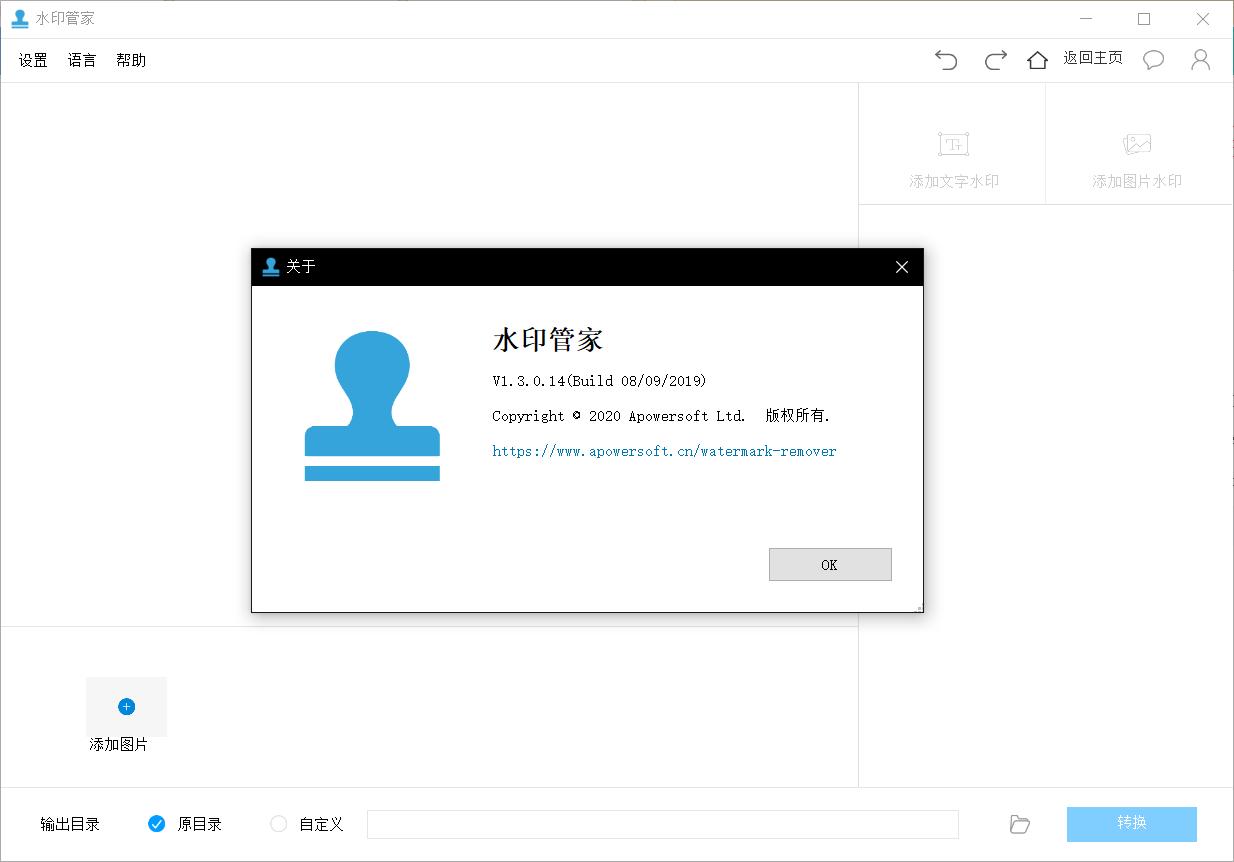Open the user account icon
The image size is (1234, 862).
[x=1200, y=60]
